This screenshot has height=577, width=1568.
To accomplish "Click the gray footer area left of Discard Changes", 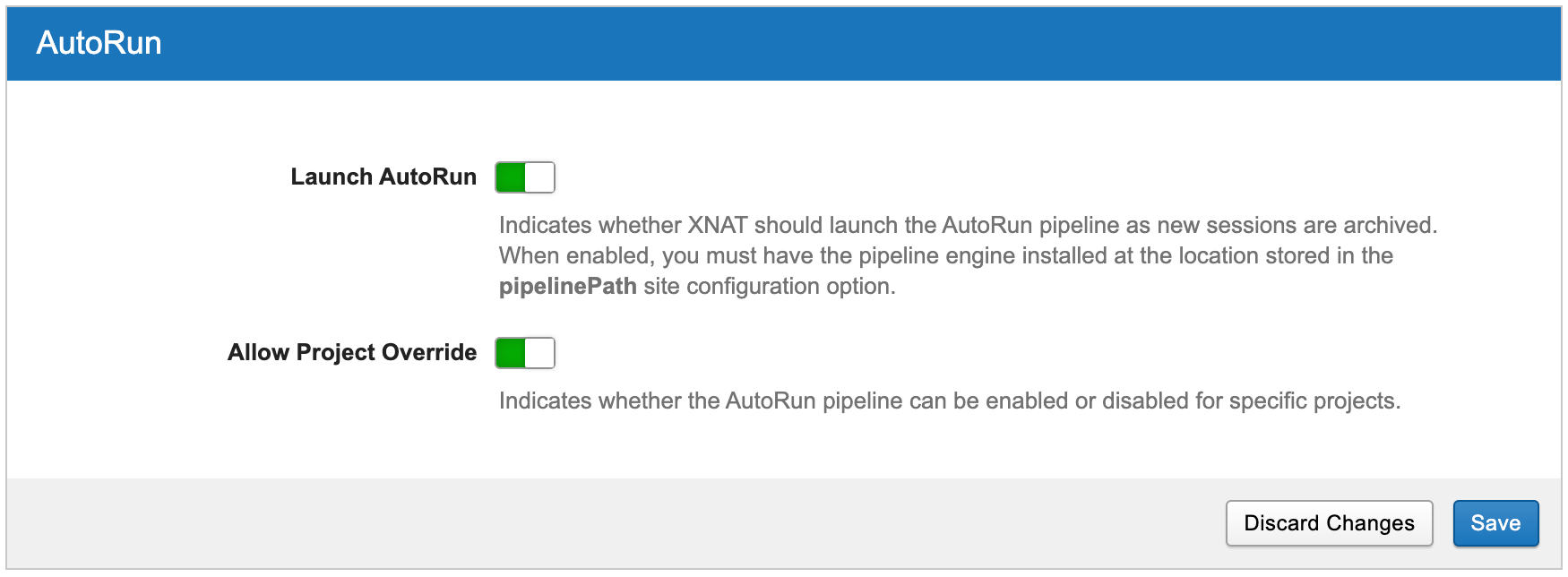I will coord(627,523).
